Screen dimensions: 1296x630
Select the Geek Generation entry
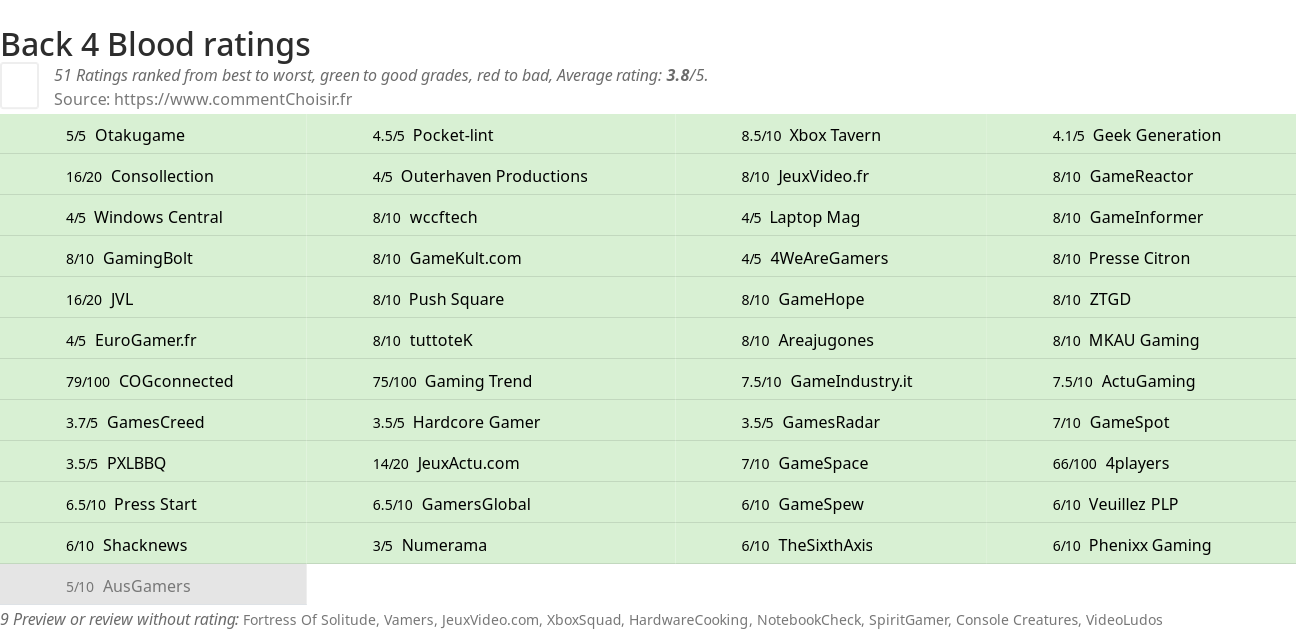(1141, 135)
